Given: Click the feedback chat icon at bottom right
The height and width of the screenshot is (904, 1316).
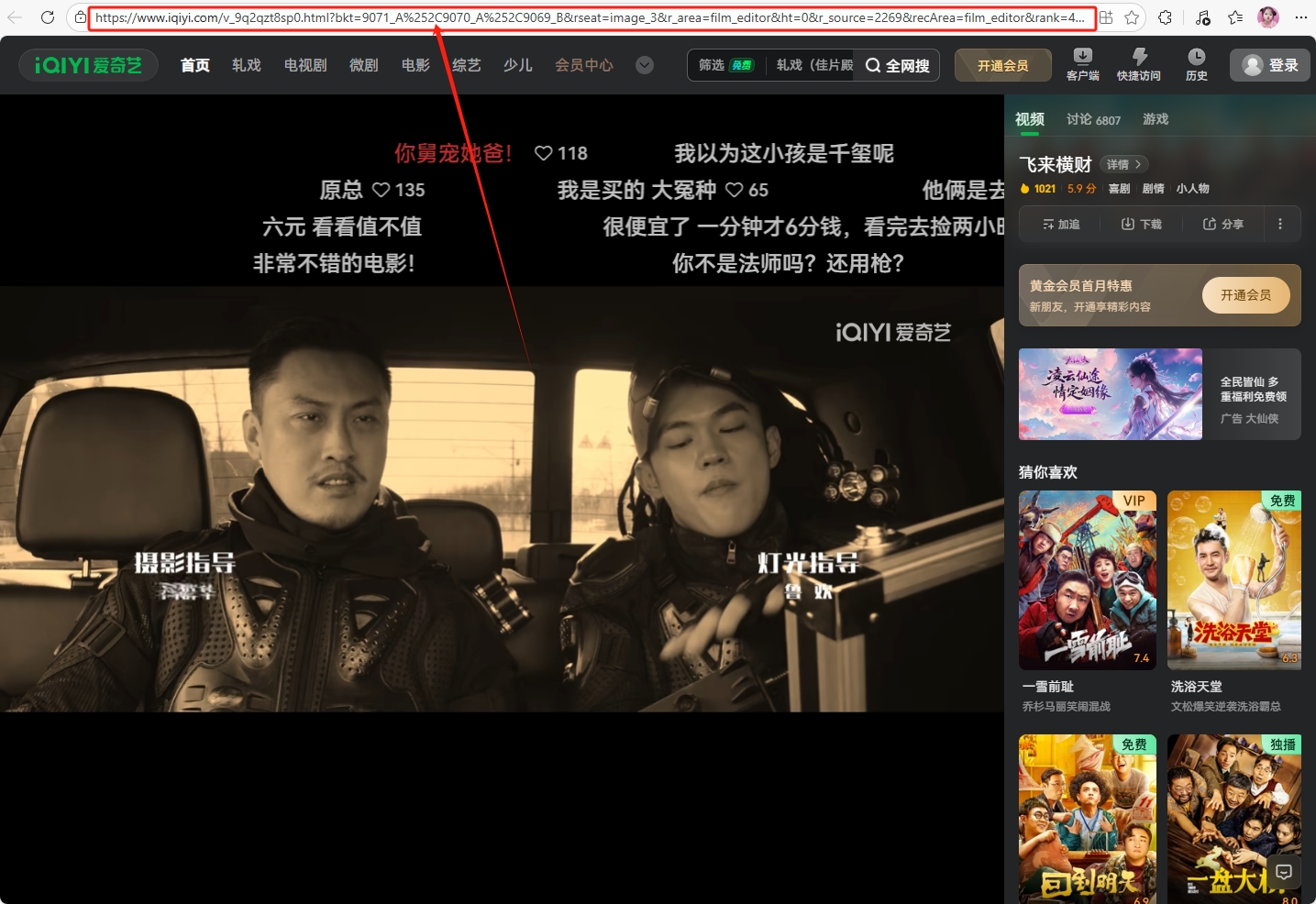Looking at the screenshot, I should (1284, 872).
